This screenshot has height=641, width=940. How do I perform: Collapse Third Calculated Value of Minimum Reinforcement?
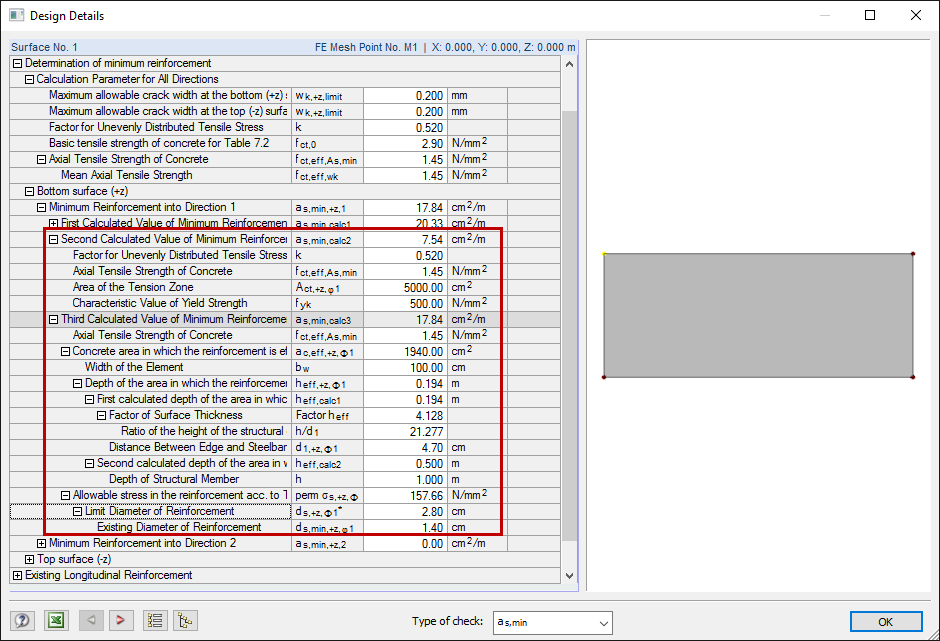point(54,319)
